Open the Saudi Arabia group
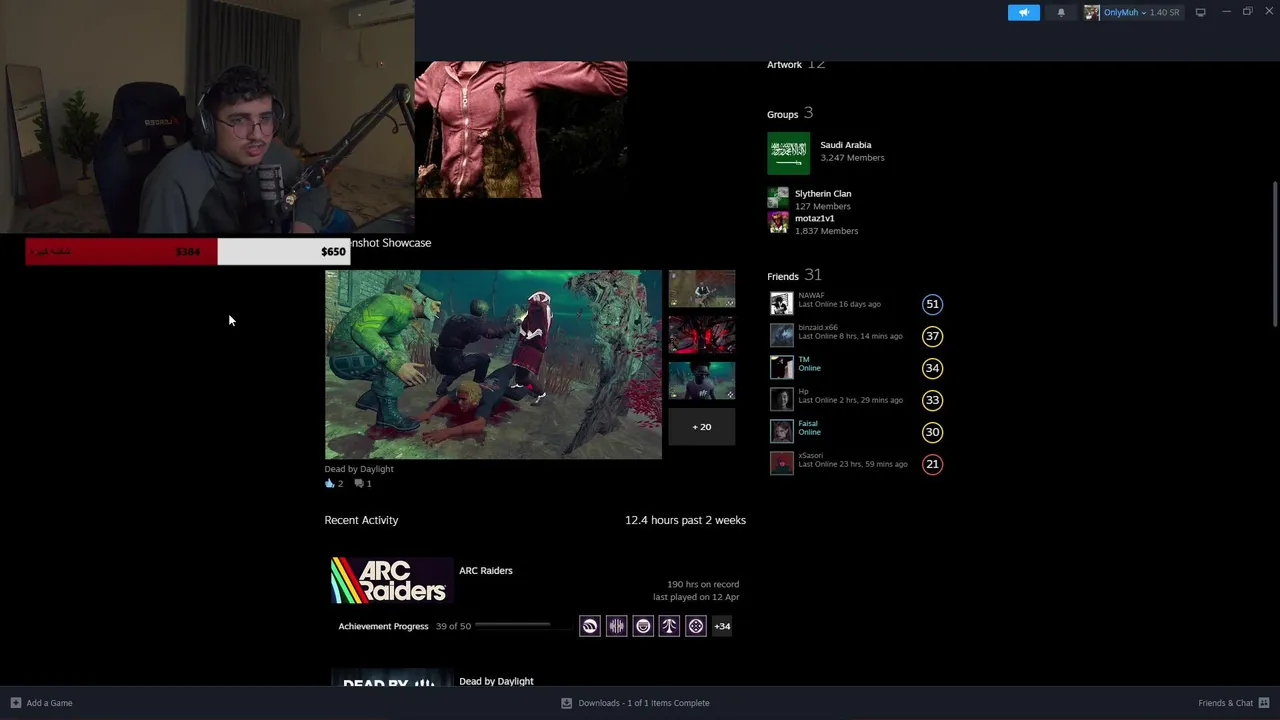Image resolution: width=1280 pixels, height=720 pixels. pyautogui.click(x=845, y=145)
